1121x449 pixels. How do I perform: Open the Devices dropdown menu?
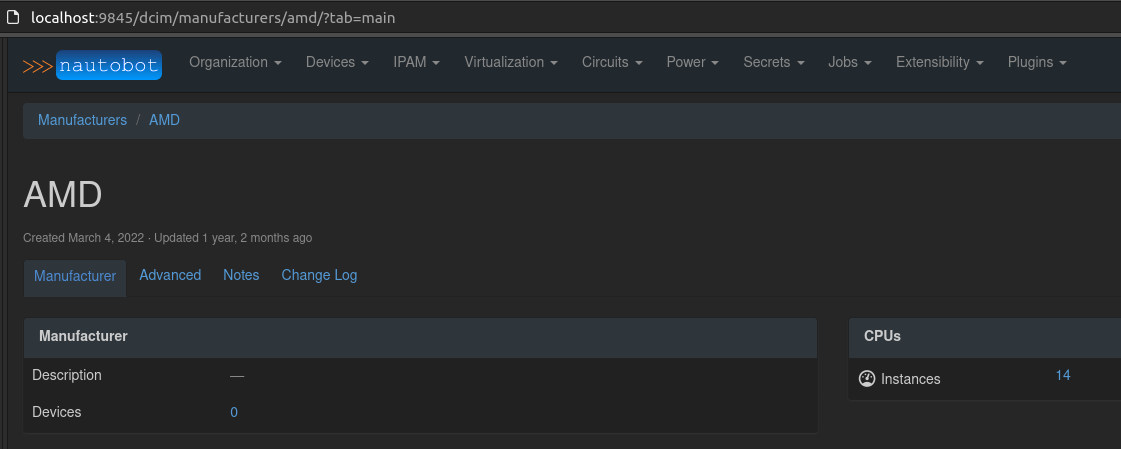337,62
